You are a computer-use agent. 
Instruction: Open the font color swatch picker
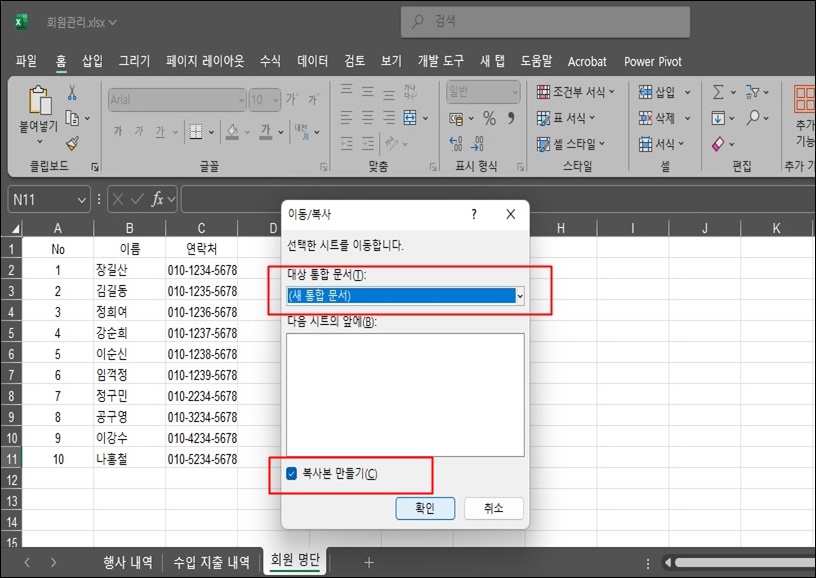(x=266, y=131)
